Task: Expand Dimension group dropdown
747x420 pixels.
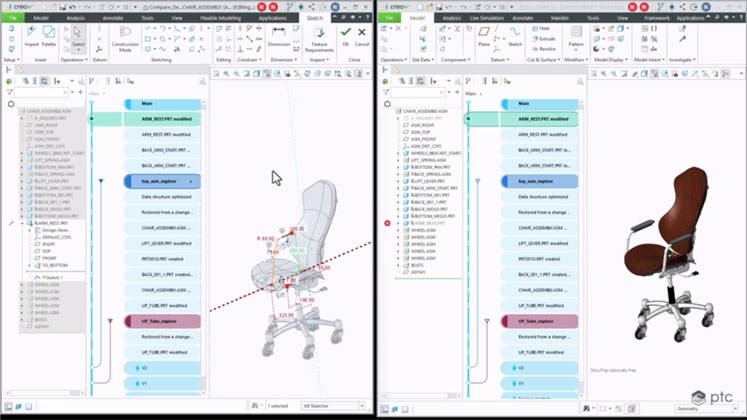Action: [283, 60]
